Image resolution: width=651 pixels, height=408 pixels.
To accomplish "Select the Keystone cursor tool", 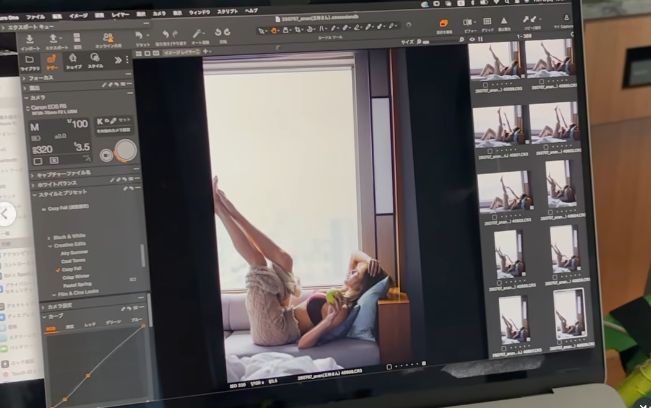I will pos(322,29).
